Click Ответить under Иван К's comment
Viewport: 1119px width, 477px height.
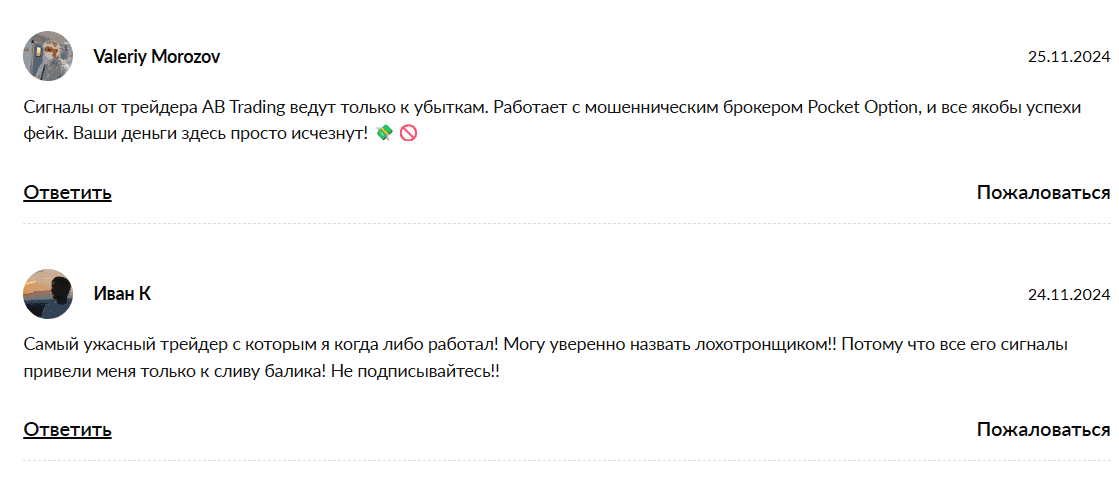(67, 429)
